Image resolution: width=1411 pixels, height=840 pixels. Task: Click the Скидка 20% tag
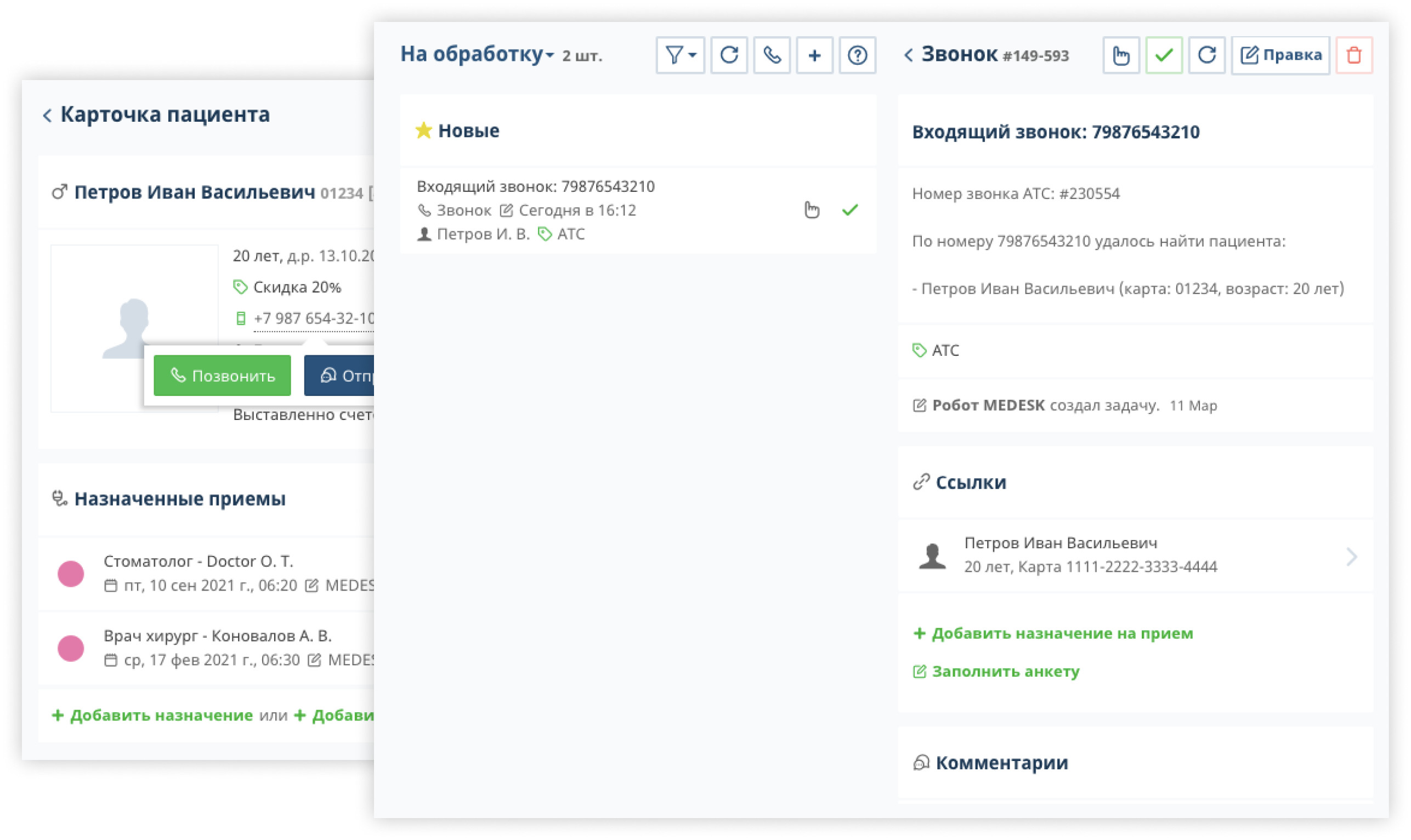(287, 287)
